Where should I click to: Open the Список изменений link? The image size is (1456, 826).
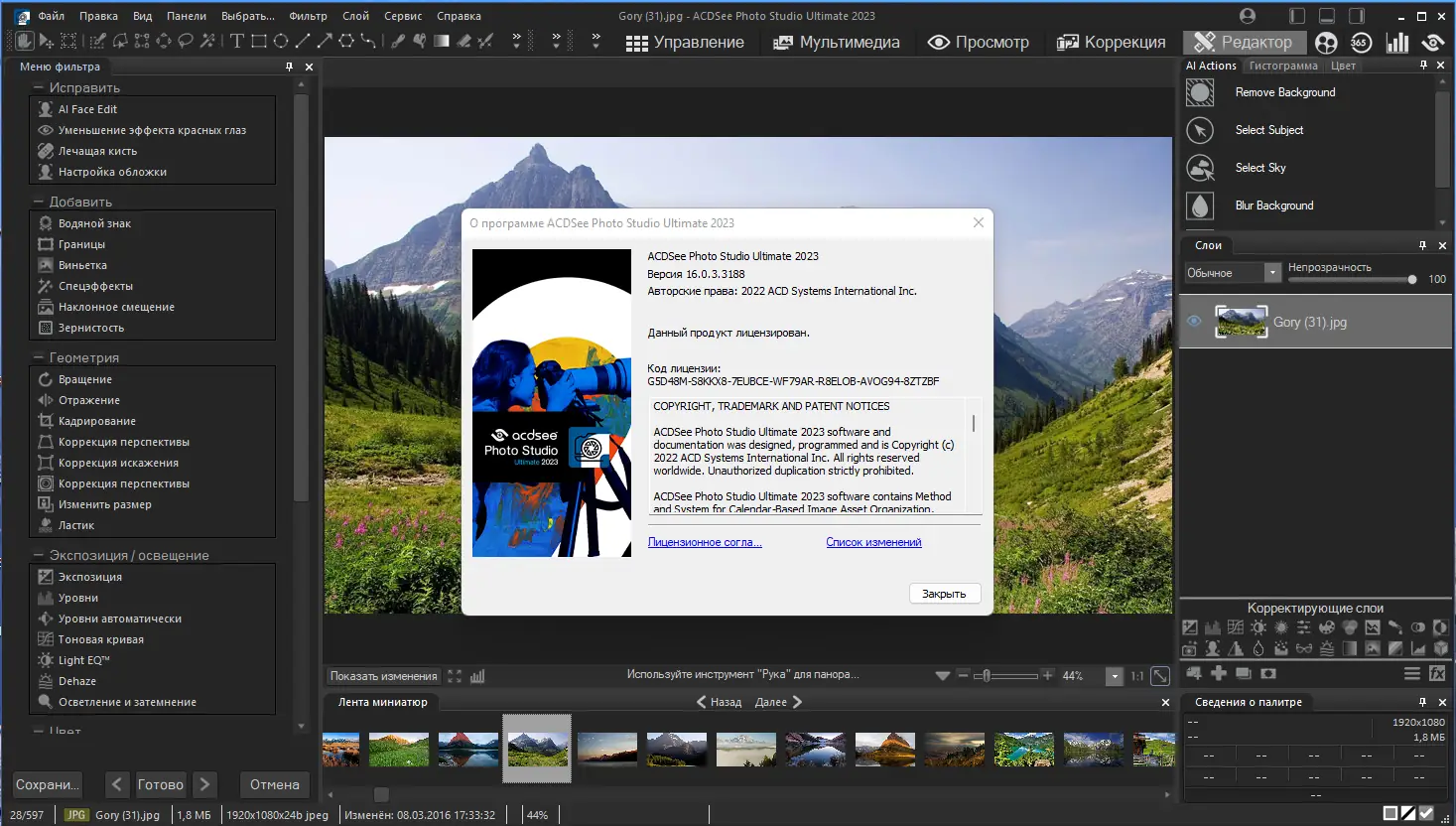coord(873,542)
